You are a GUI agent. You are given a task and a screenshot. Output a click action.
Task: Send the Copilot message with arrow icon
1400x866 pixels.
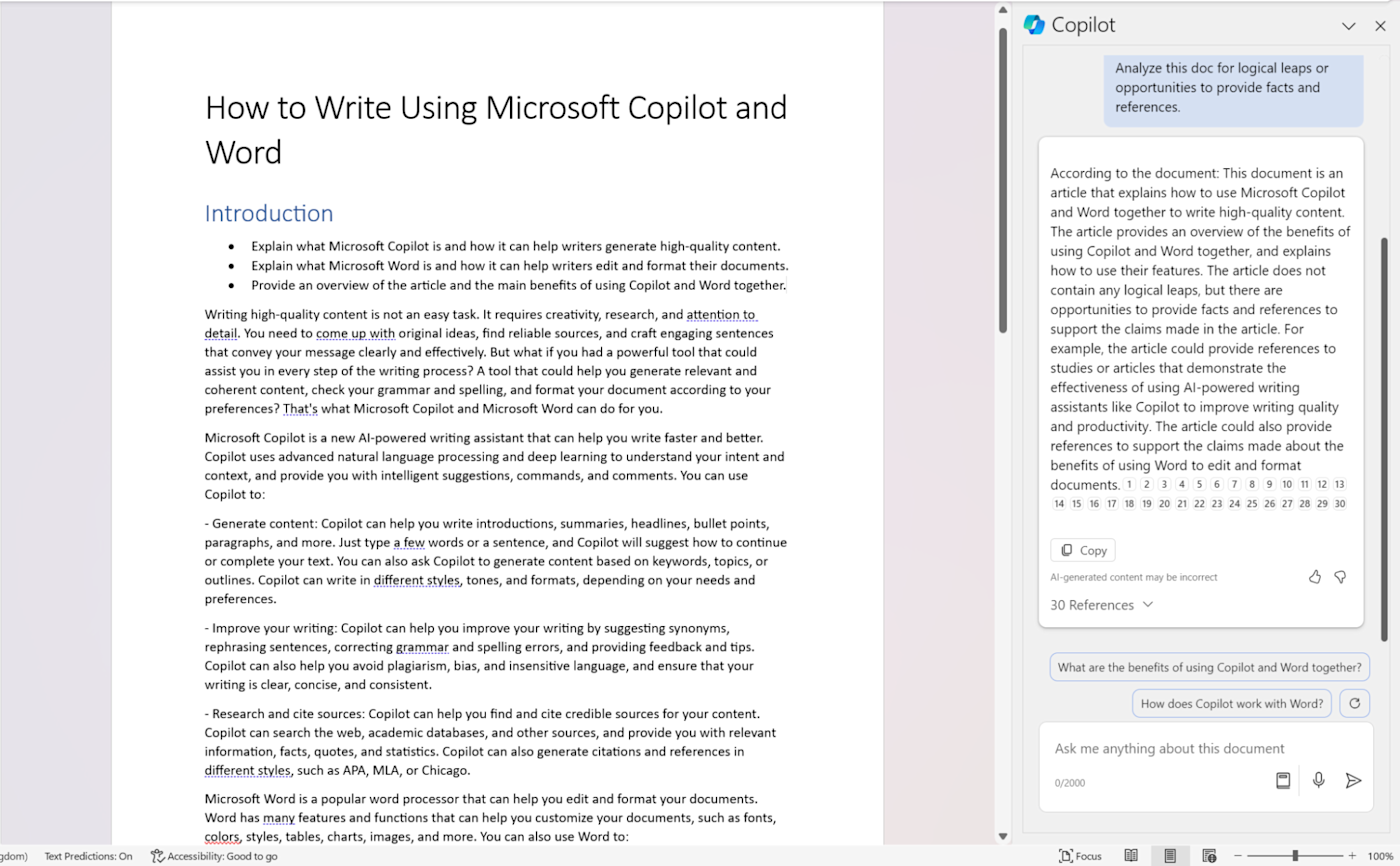(1353, 781)
